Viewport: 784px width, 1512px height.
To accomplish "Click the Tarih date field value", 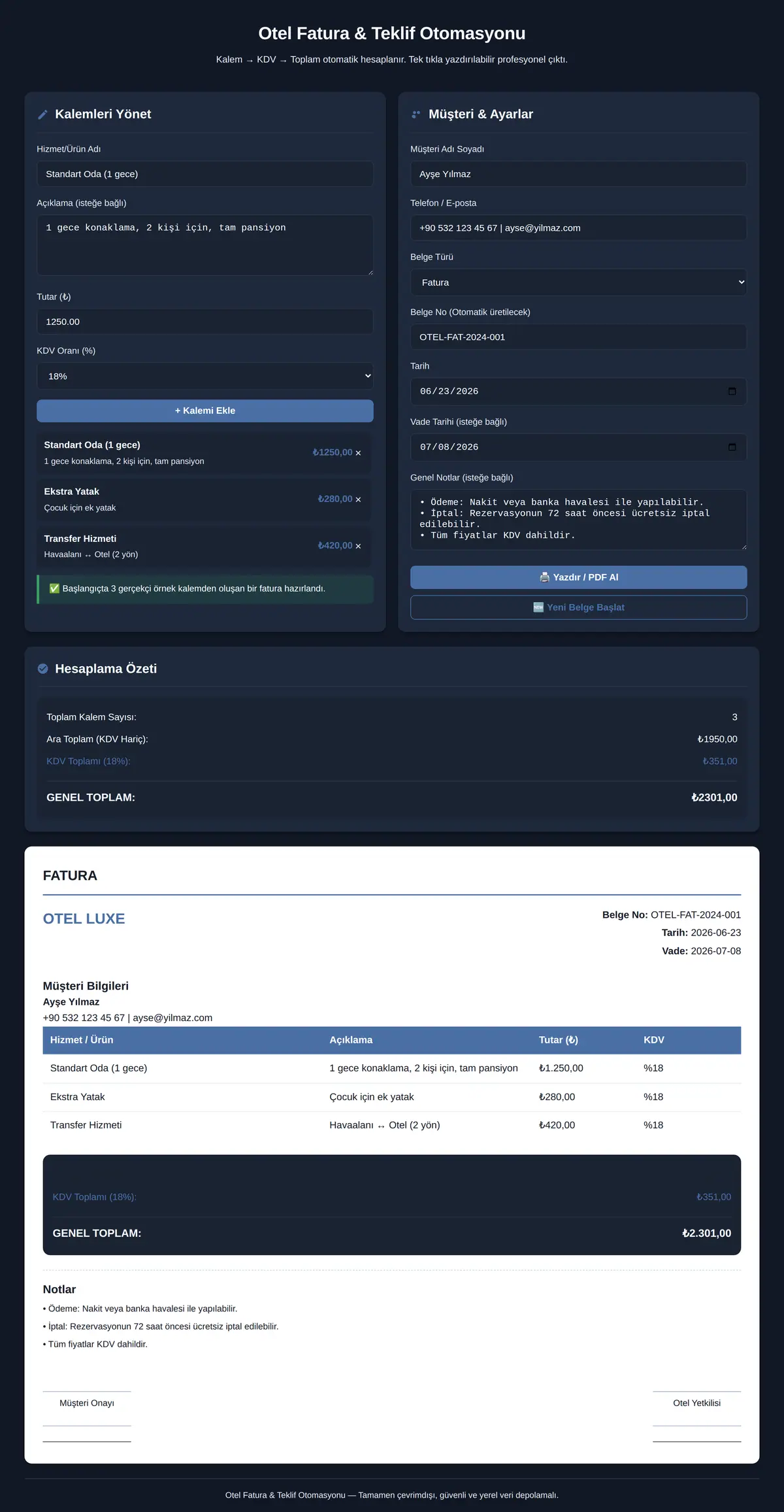I will (x=449, y=392).
